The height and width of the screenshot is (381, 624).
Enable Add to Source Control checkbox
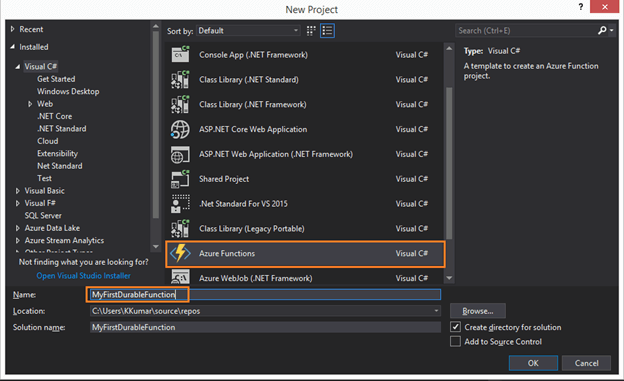455,341
